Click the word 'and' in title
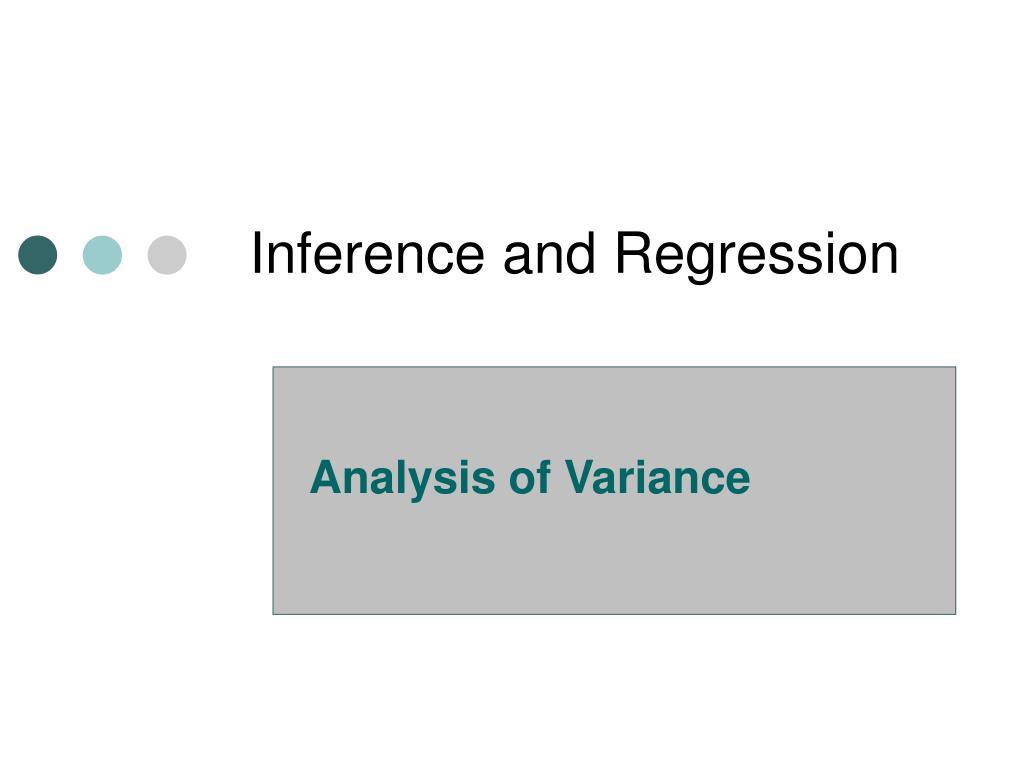 (549, 253)
